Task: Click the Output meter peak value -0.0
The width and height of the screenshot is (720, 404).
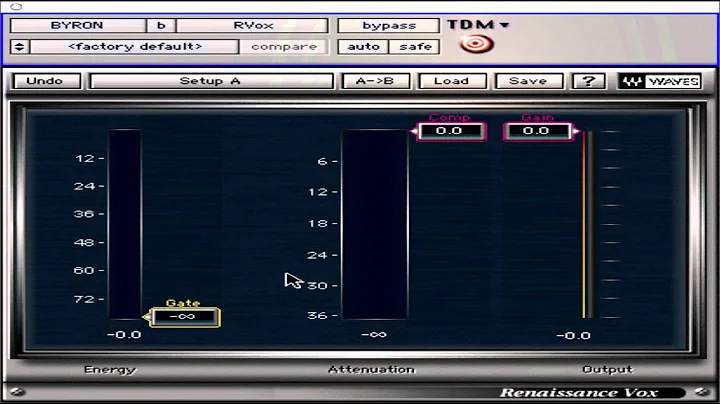Action: tap(574, 336)
